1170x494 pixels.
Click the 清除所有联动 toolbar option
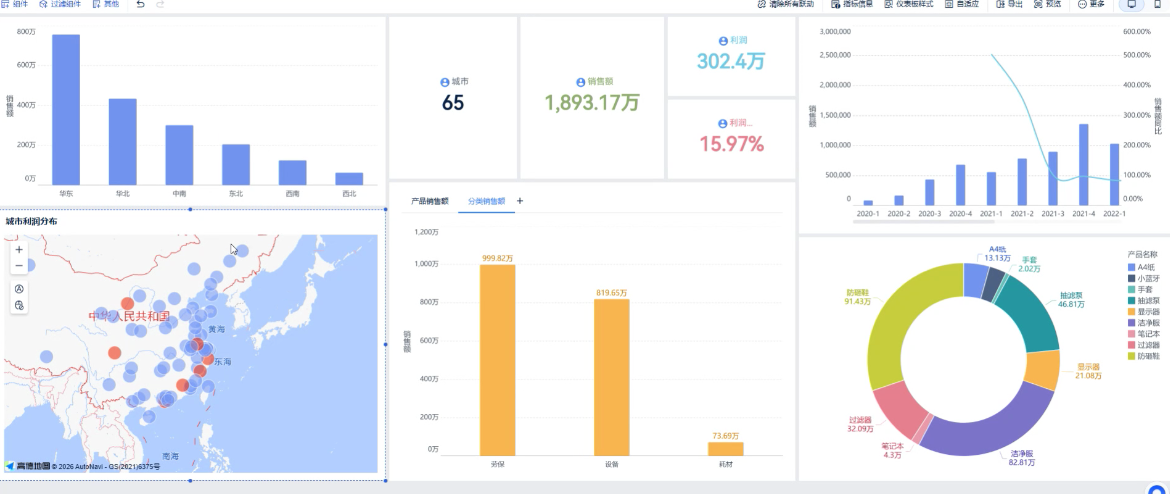tap(786, 4)
